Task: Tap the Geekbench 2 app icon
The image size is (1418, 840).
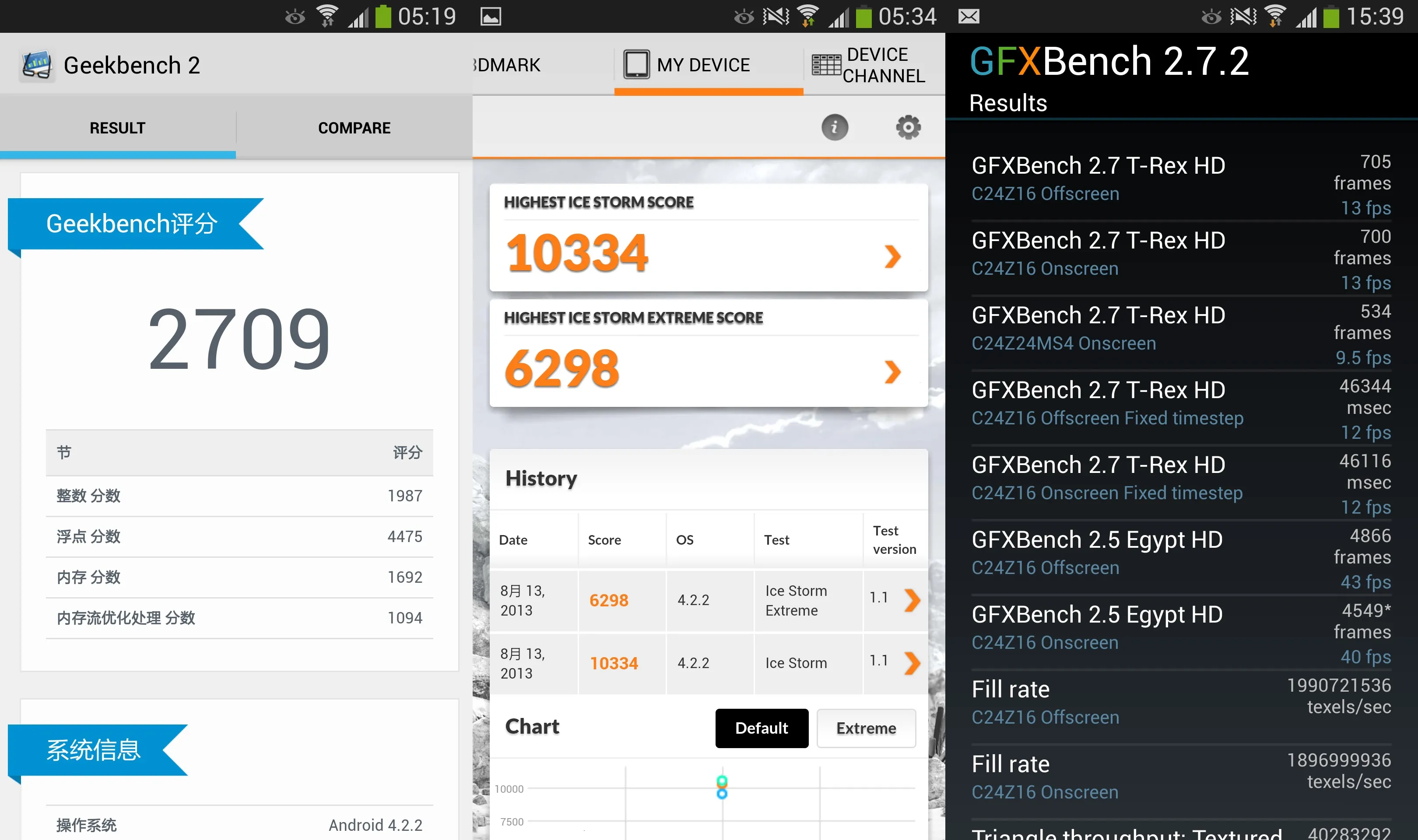Action: [37, 65]
